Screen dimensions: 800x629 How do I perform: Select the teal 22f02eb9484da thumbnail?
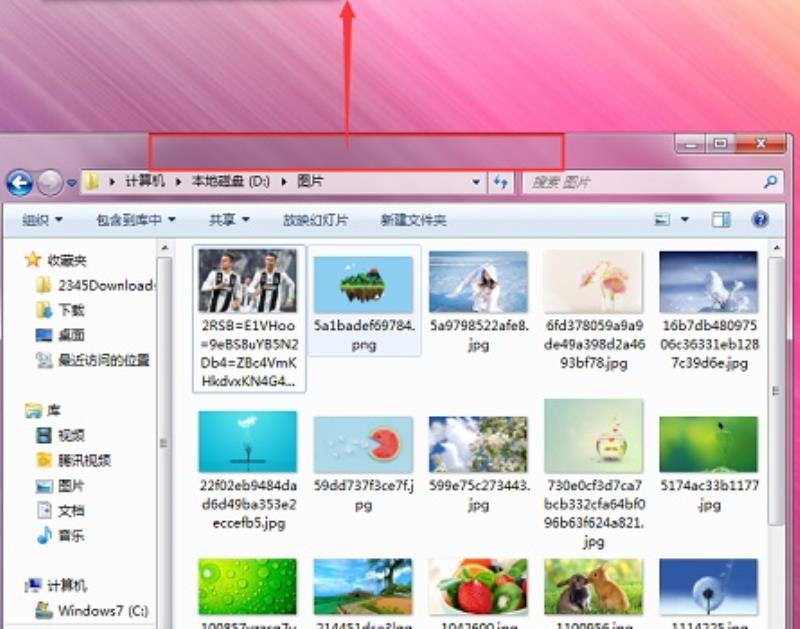[248, 442]
